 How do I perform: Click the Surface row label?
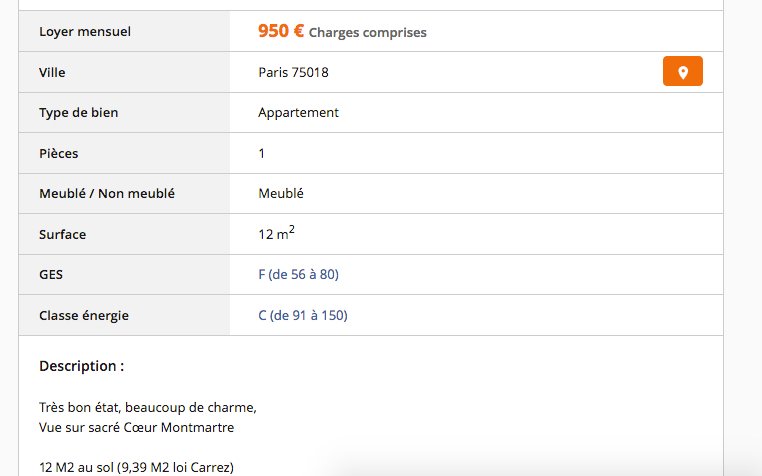pyautogui.click(x=63, y=234)
